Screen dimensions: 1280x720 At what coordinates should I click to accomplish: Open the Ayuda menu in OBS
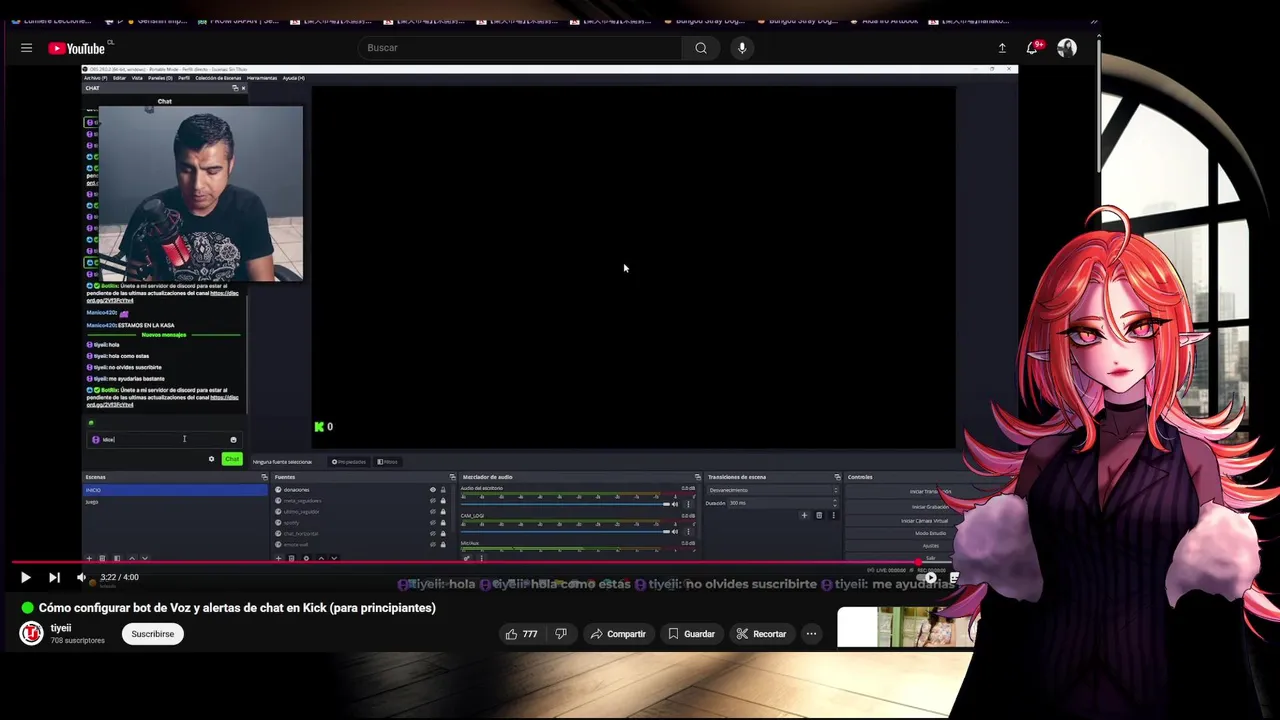(x=293, y=78)
